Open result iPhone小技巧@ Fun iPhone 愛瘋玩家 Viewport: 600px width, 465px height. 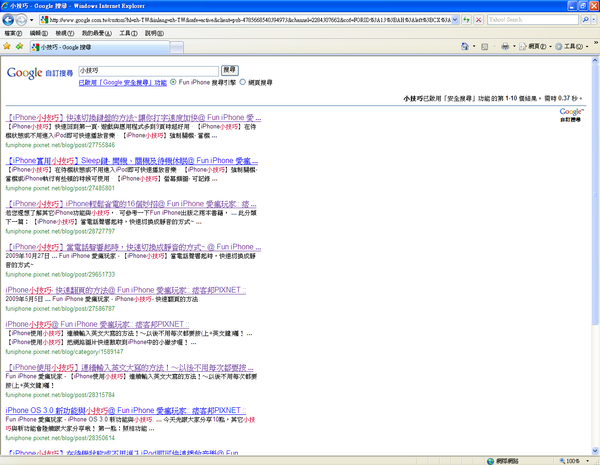click(97, 324)
